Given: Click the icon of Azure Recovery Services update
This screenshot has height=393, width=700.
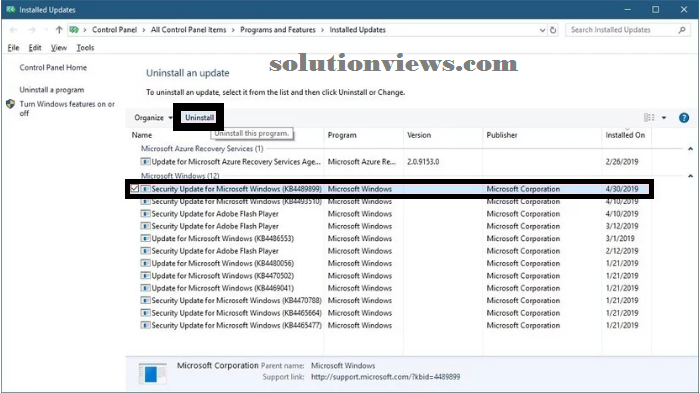Looking at the screenshot, I should point(145,162).
